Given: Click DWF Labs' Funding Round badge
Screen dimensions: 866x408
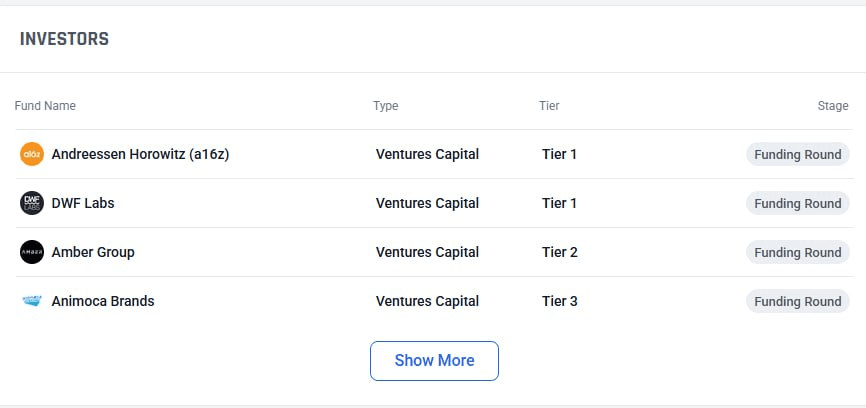Looking at the screenshot, I should 798,203.
